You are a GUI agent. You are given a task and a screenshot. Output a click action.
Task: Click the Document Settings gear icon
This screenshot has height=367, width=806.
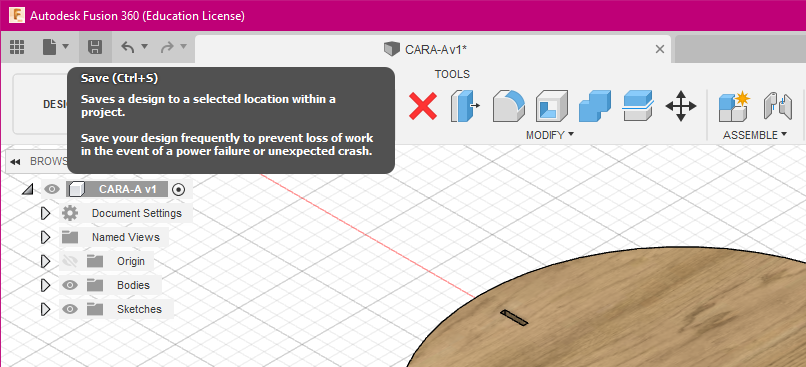[x=70, y=213]
